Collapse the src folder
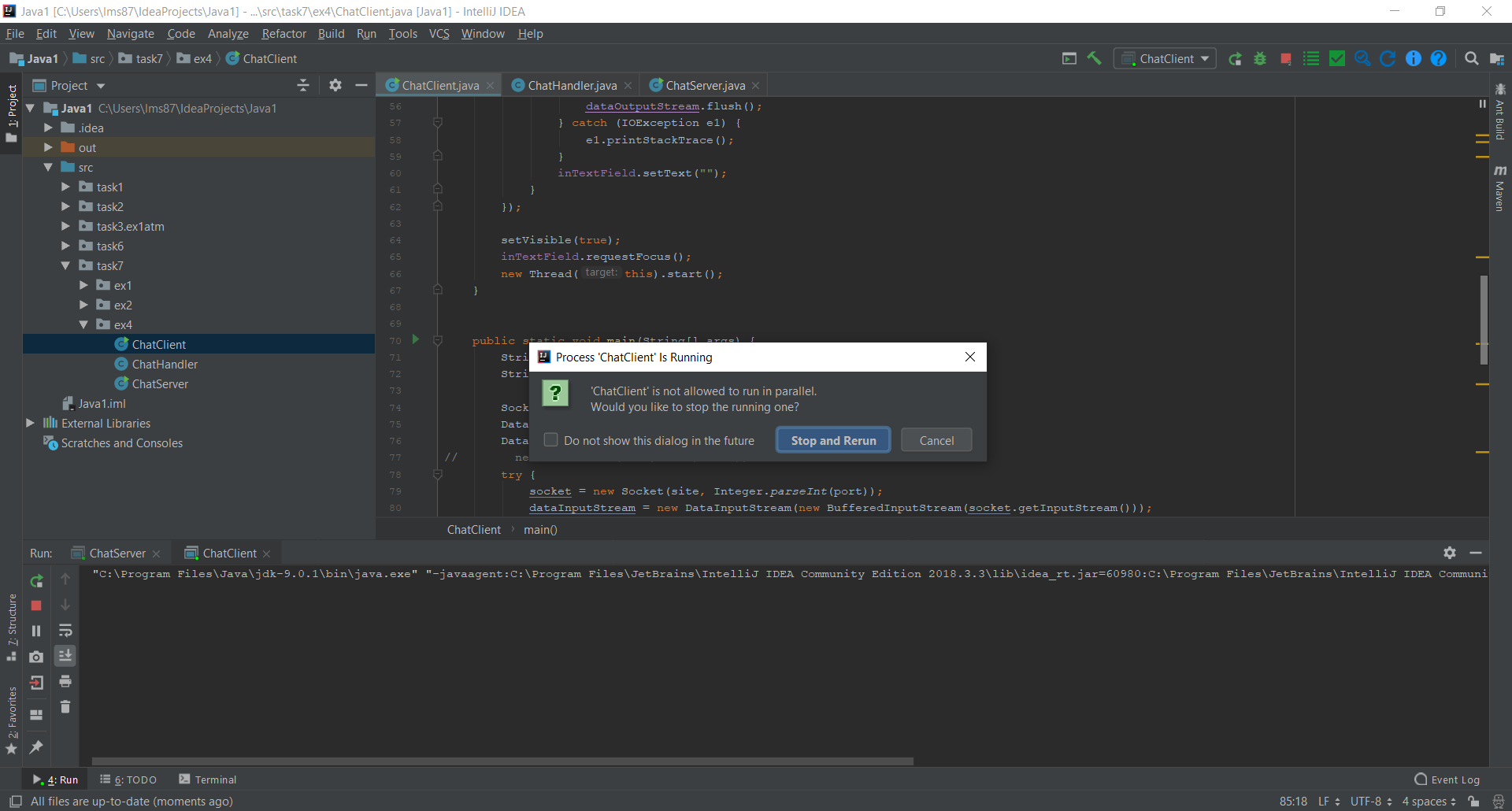Screen dimensions: 1512x811 [48, 167]
